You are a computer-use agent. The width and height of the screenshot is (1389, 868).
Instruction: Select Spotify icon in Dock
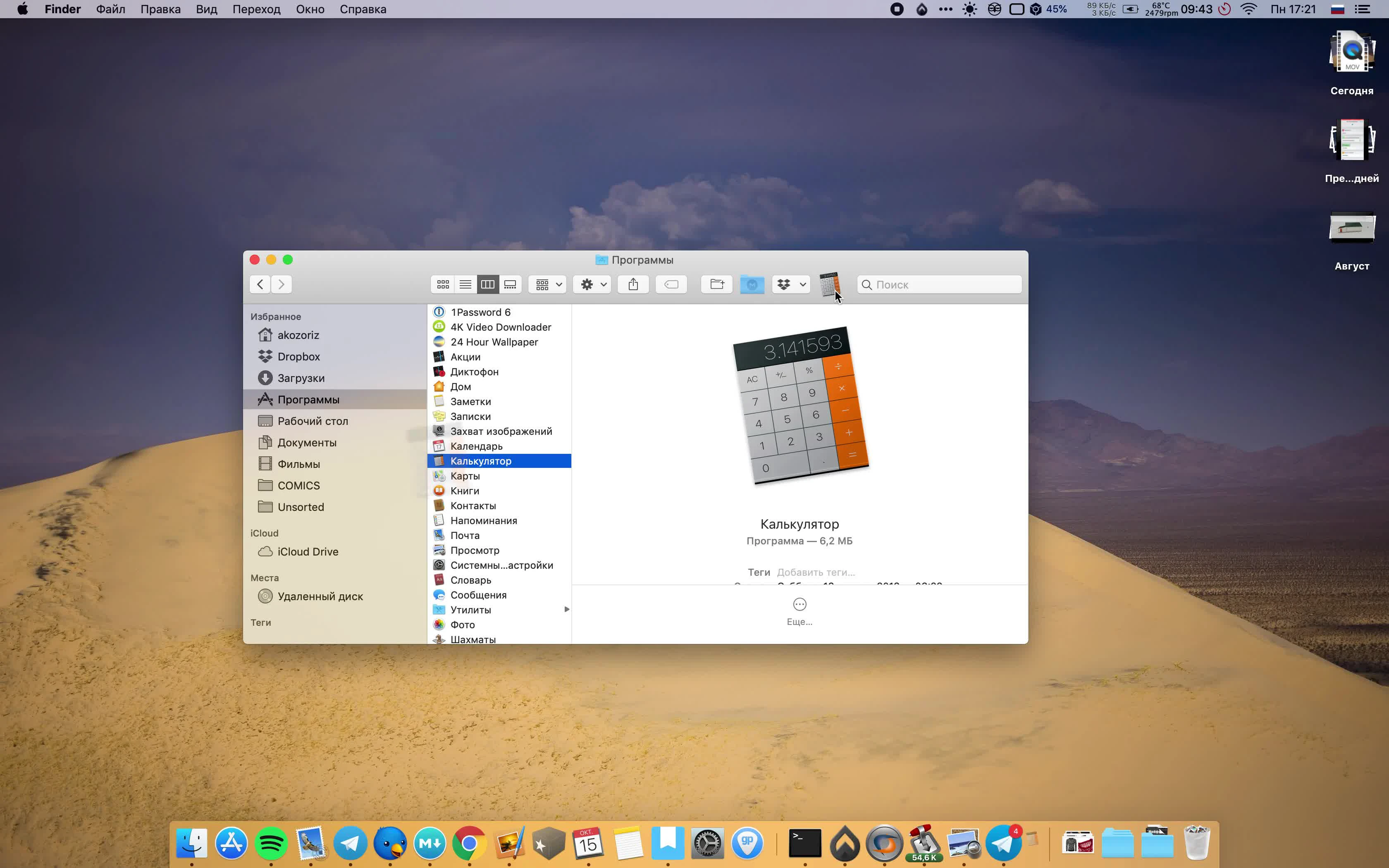(271, 843)
